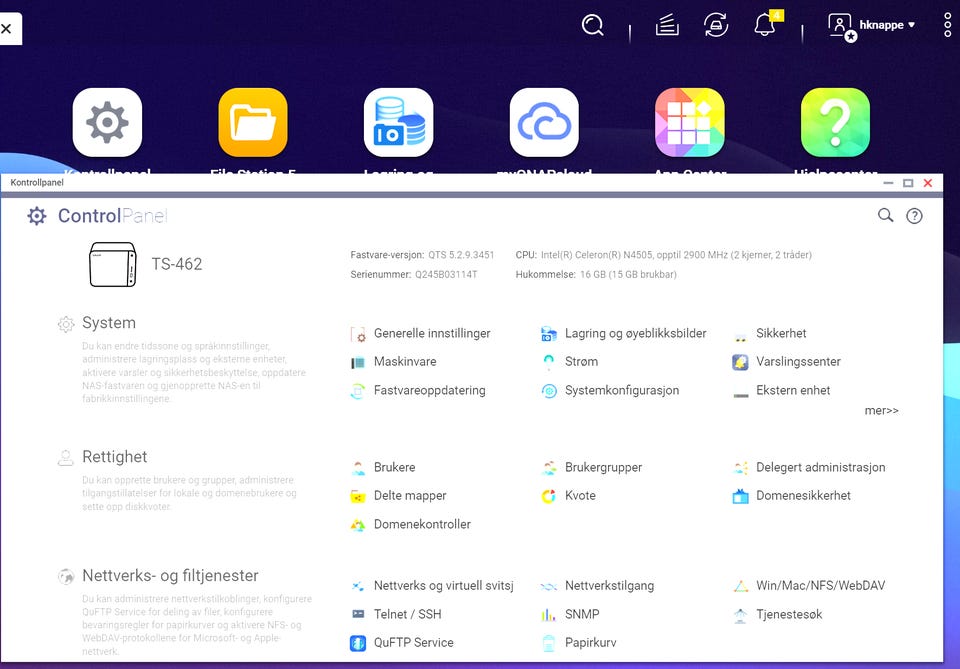Open Domenesikkerhet

[792, 496]
